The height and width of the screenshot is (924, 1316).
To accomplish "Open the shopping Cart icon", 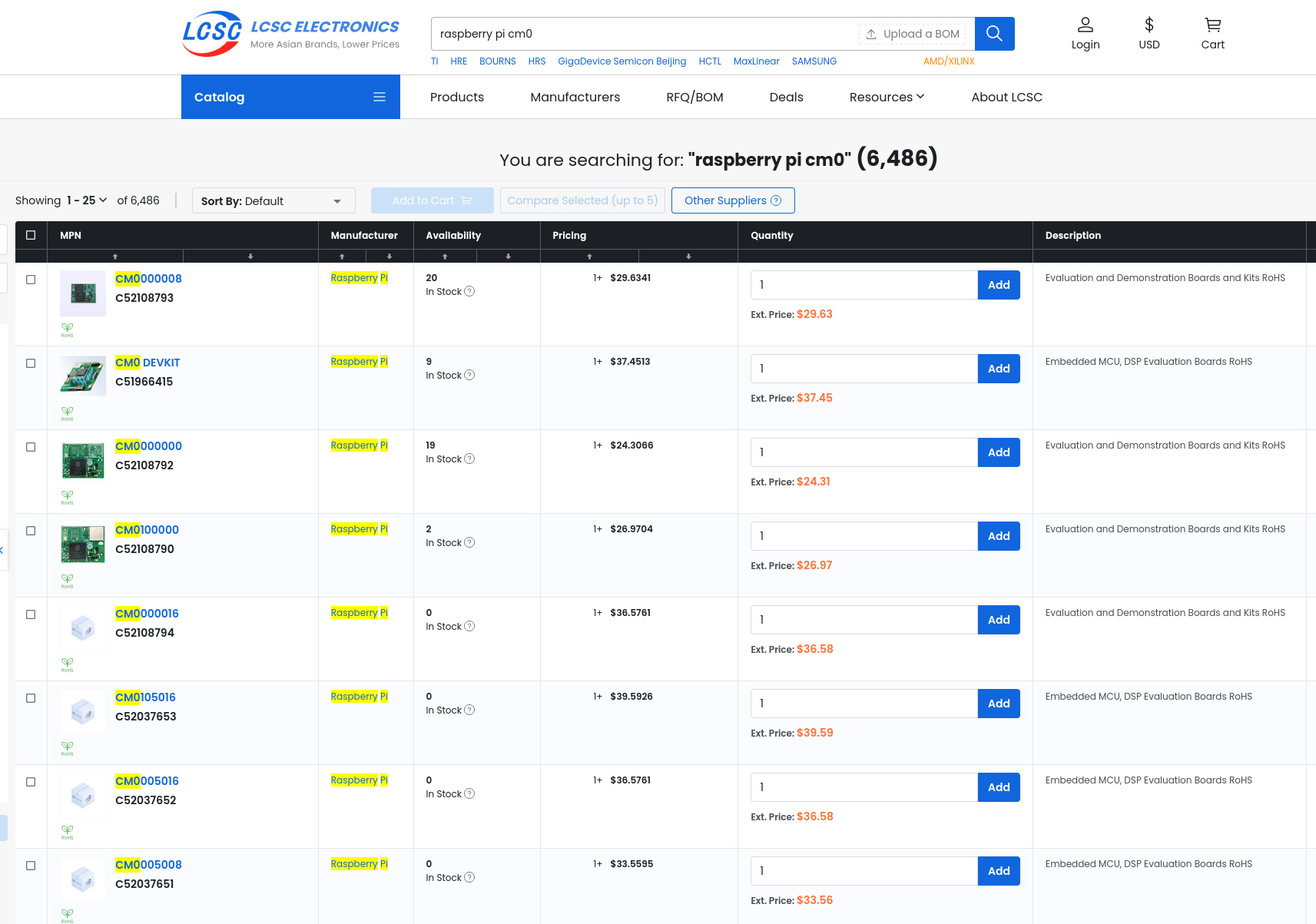I will tap(1212, 25).
